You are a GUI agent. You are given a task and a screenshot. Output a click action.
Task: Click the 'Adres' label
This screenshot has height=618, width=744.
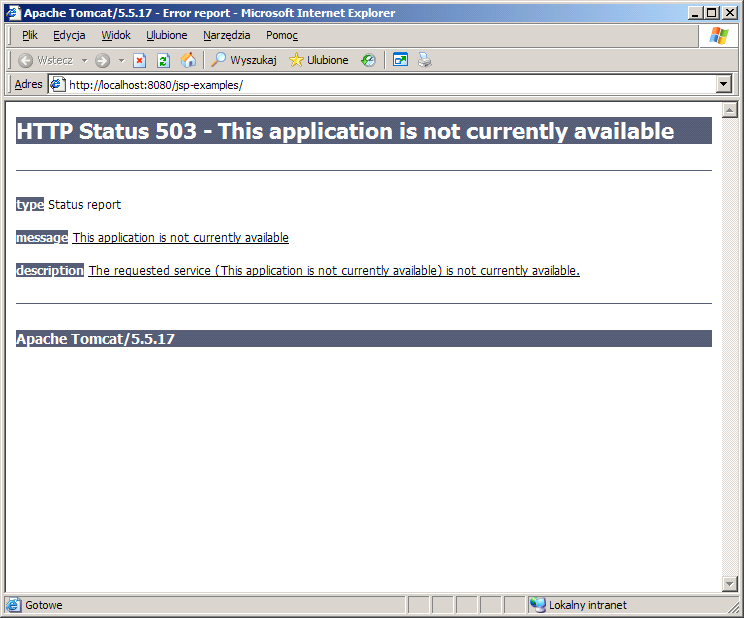[x=28, y=84]
